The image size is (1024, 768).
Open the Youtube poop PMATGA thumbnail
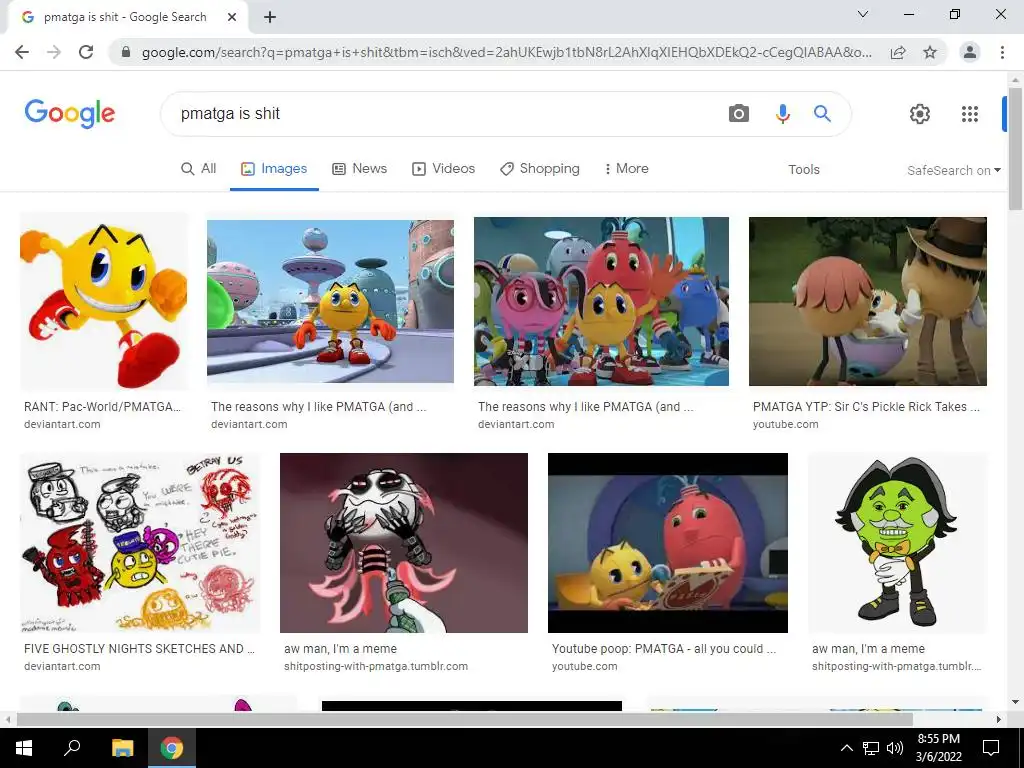[x=667, y=543]
